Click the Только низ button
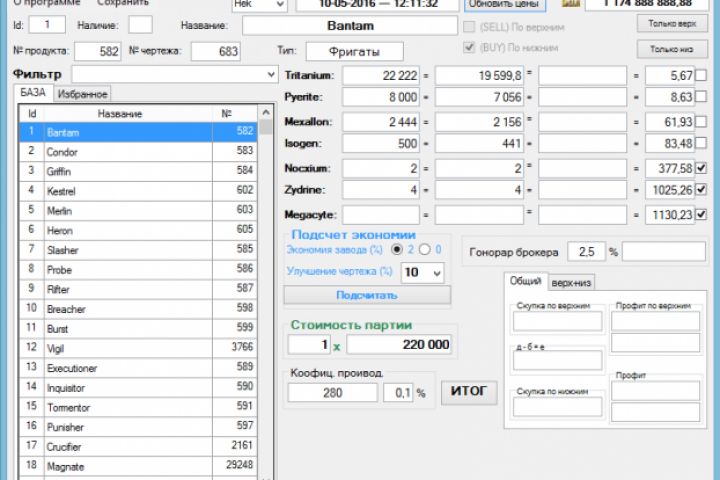The height and width of the screenshot is (480, 720). pyautogui.click(x=672, y=49)
